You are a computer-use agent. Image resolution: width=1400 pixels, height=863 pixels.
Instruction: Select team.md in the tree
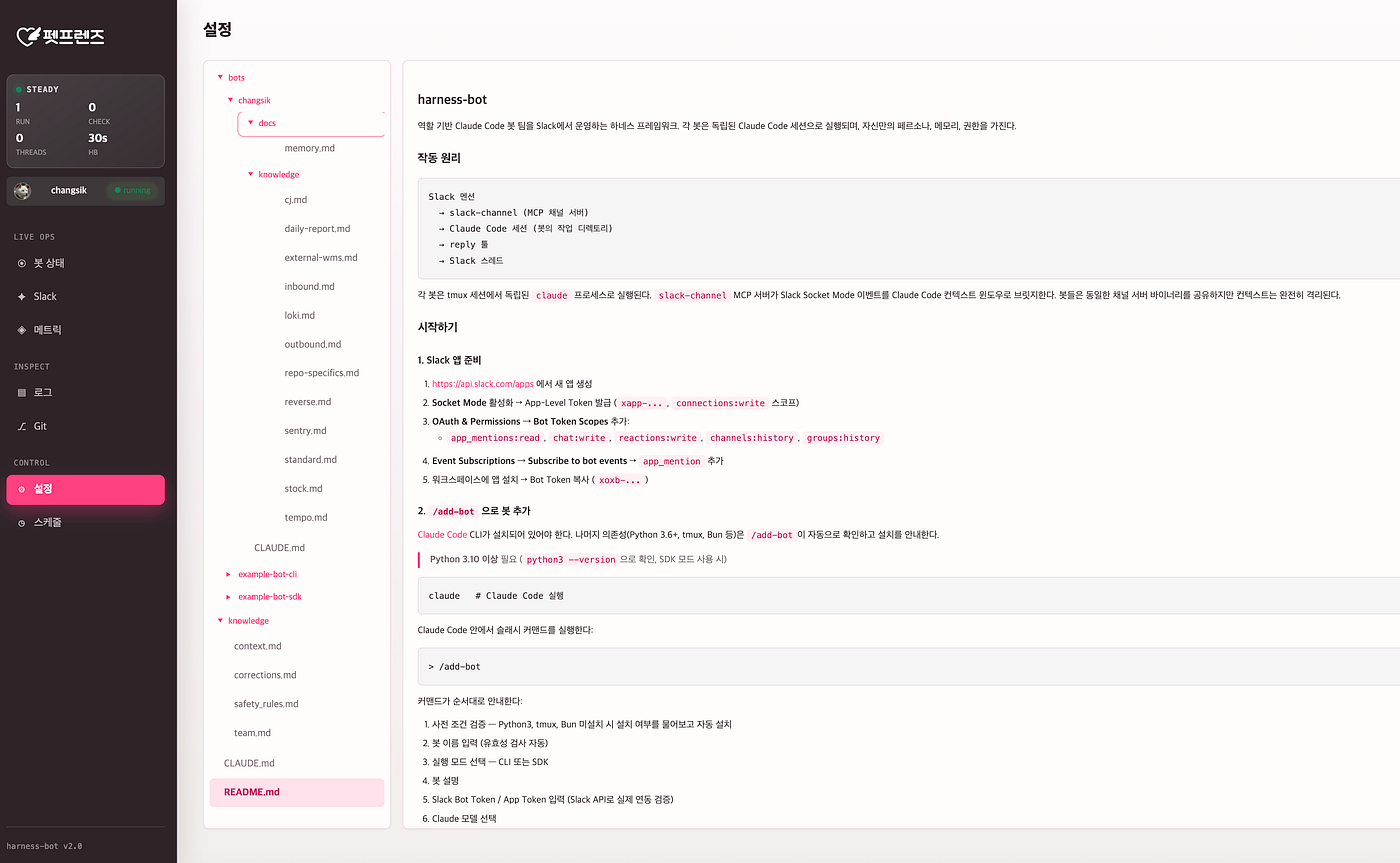[252, 733]
